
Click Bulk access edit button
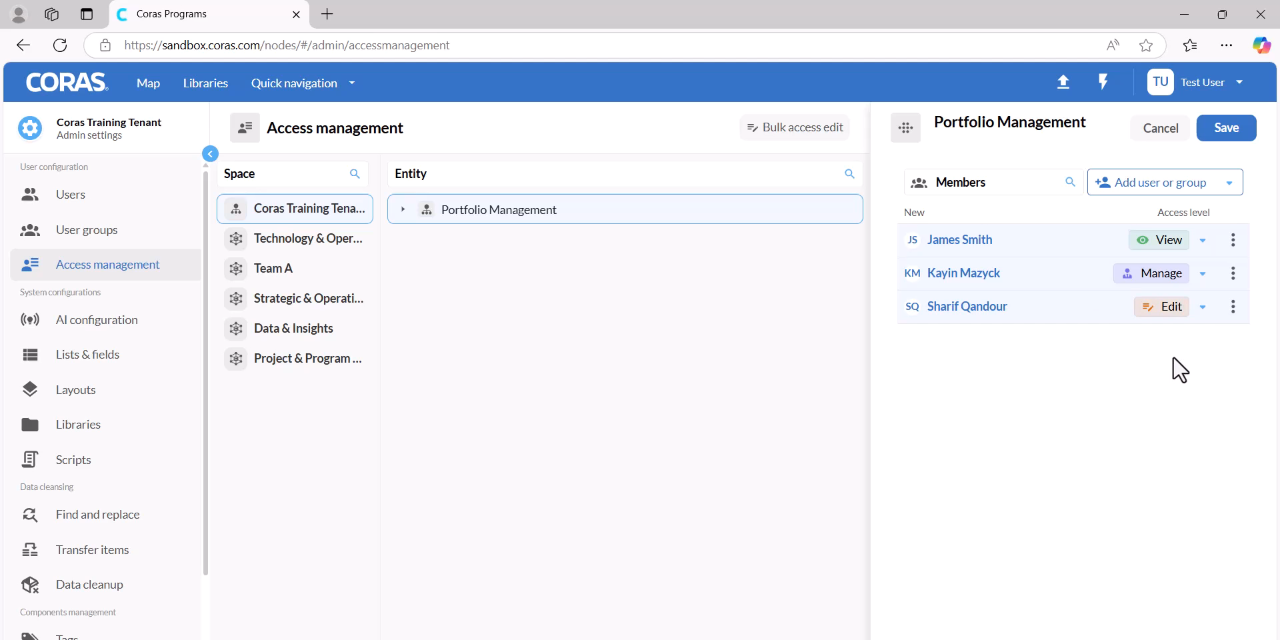click(x=795, y=128)
